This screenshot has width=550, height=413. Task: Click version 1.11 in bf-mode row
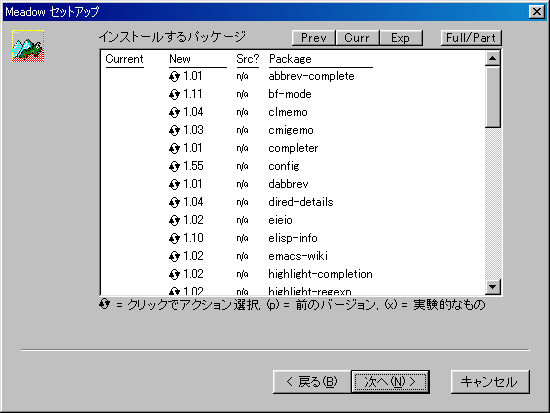tap(193, 94)
